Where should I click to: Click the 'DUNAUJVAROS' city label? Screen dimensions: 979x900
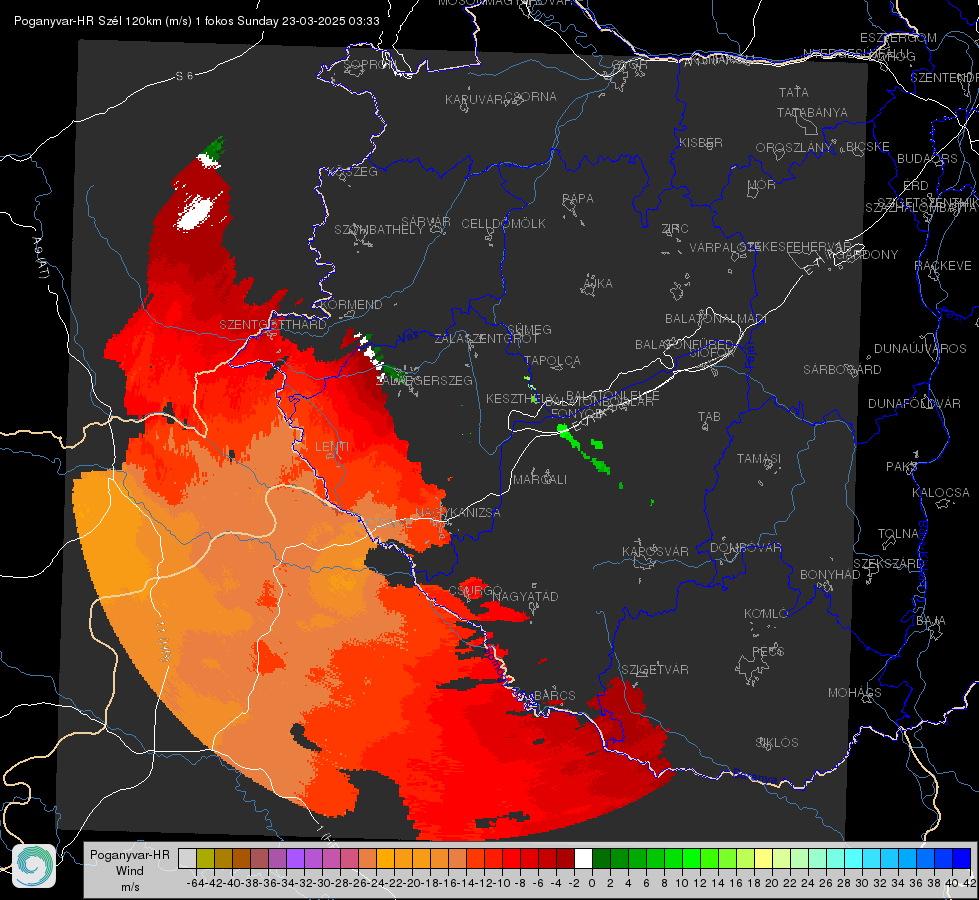(920, 349)
